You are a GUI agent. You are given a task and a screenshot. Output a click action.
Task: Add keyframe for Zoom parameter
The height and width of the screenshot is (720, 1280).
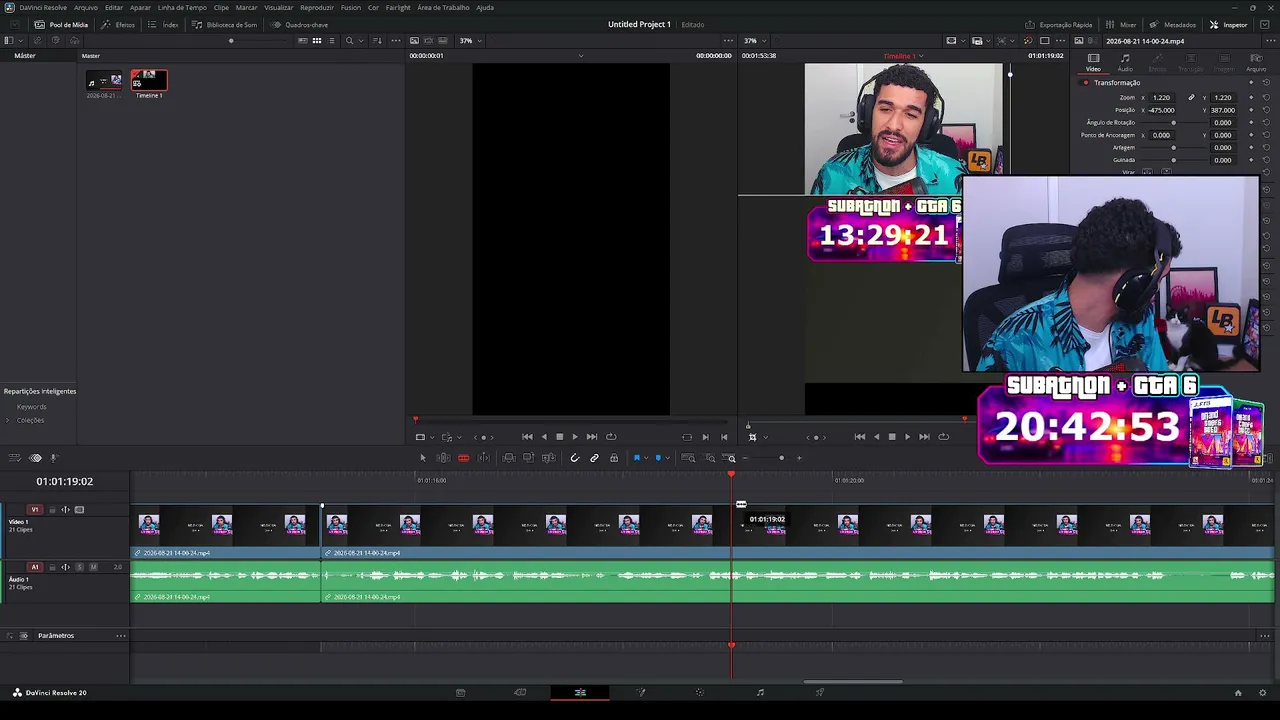click(x=1250, y=98)
